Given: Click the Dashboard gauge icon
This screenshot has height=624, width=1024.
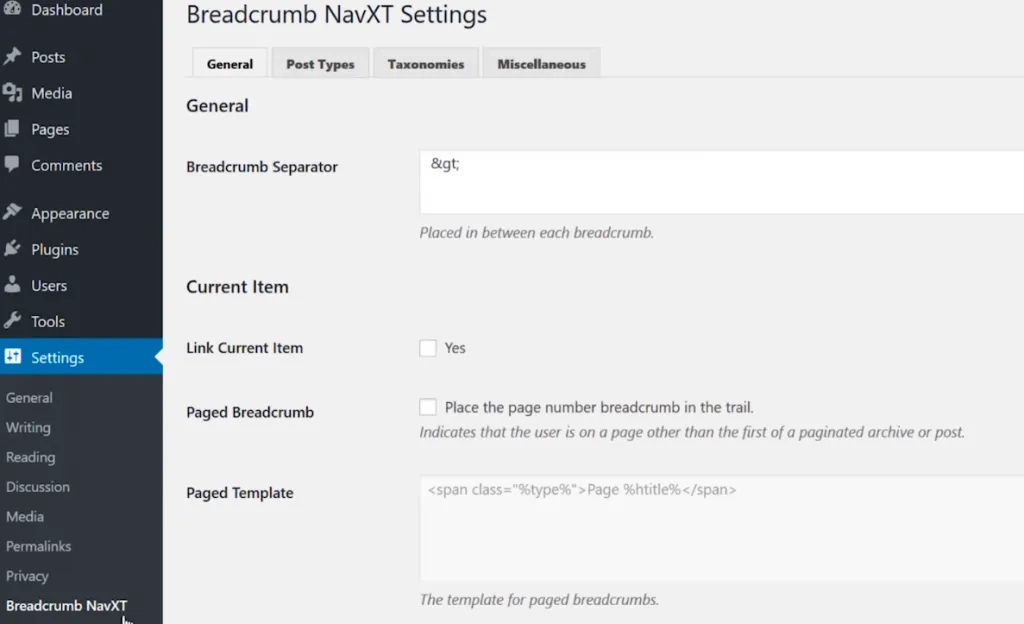Looking at the screenshot, I should pos(13,10).
